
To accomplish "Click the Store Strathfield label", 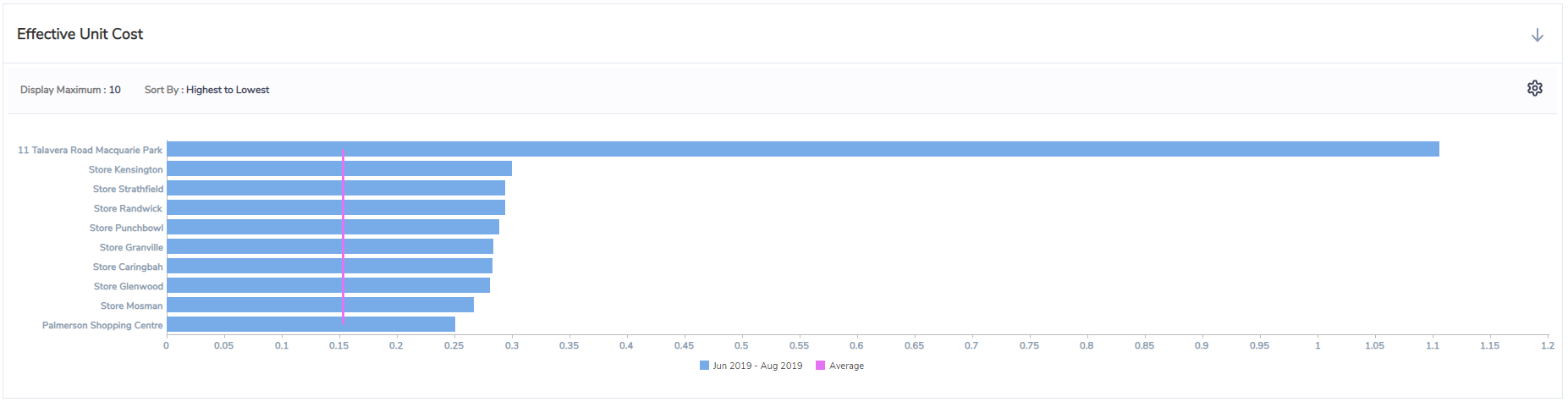I will click(128, 189).
